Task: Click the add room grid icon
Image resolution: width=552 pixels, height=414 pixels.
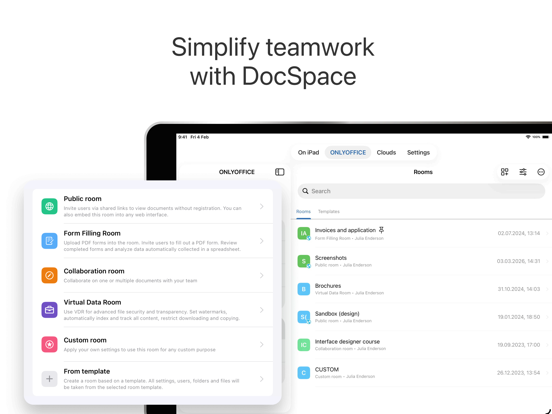Action: coord(504,172)
